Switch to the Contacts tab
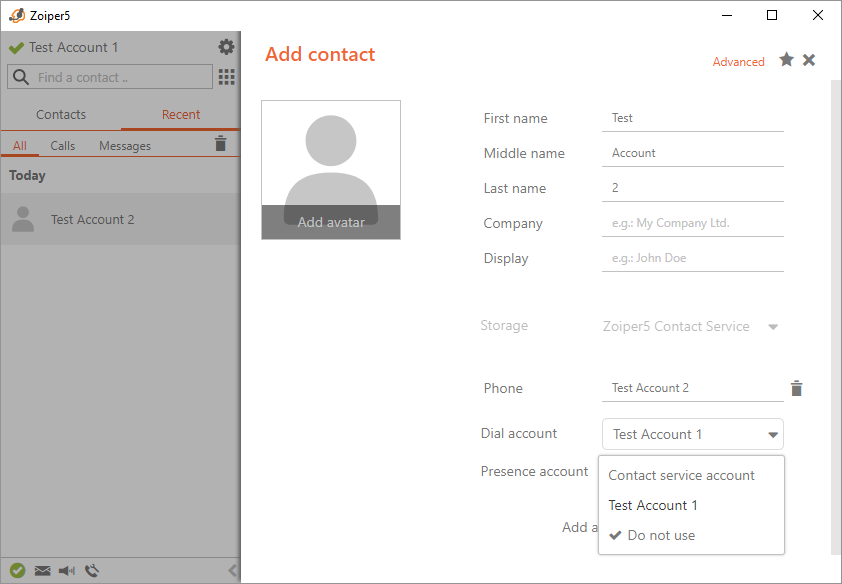Viewport: 842px width, 584px height. coord(61,115)
